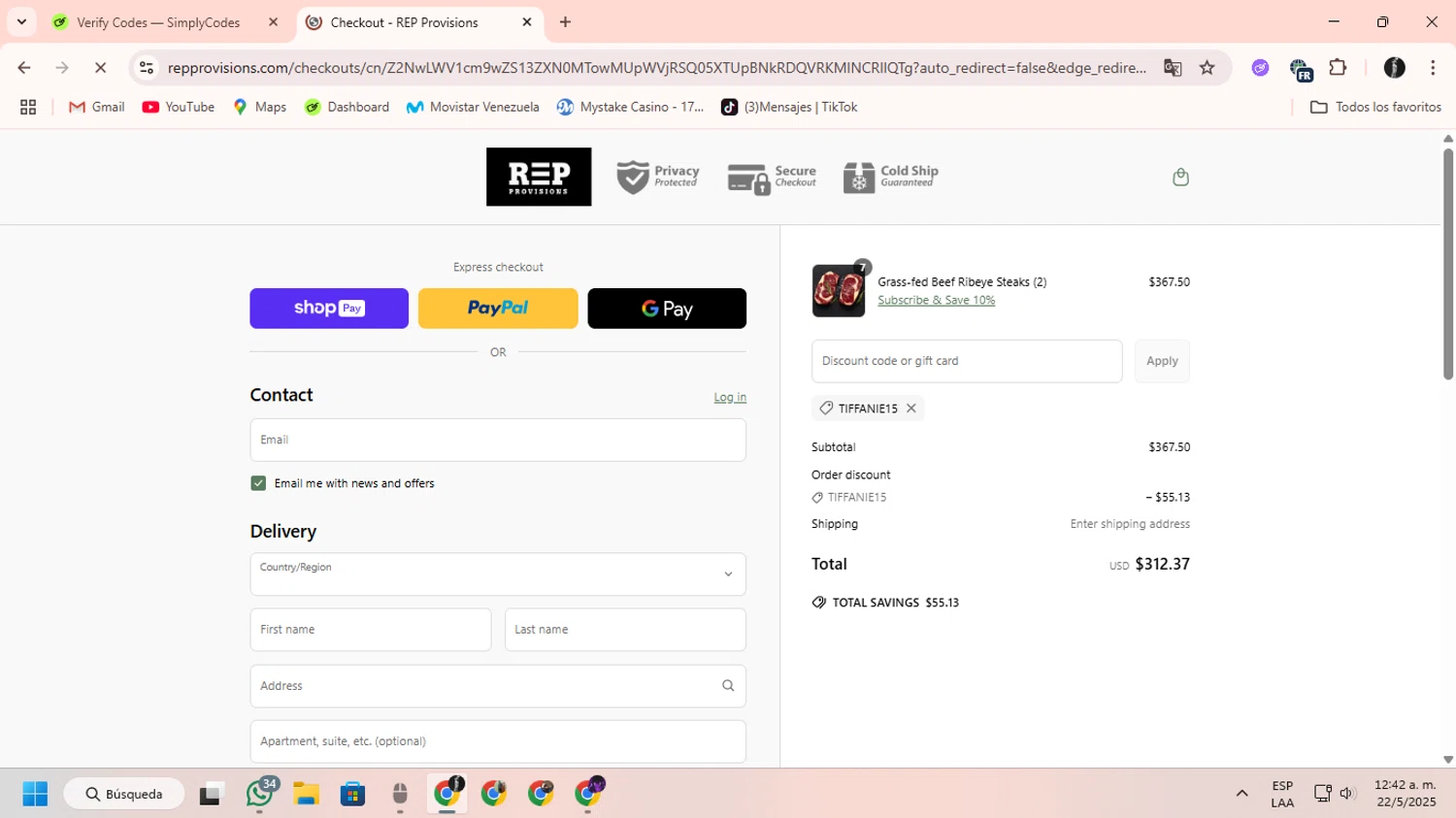Click the Cold Ship Guaranteed badge
1456x818 pixels.
[891, 178]
